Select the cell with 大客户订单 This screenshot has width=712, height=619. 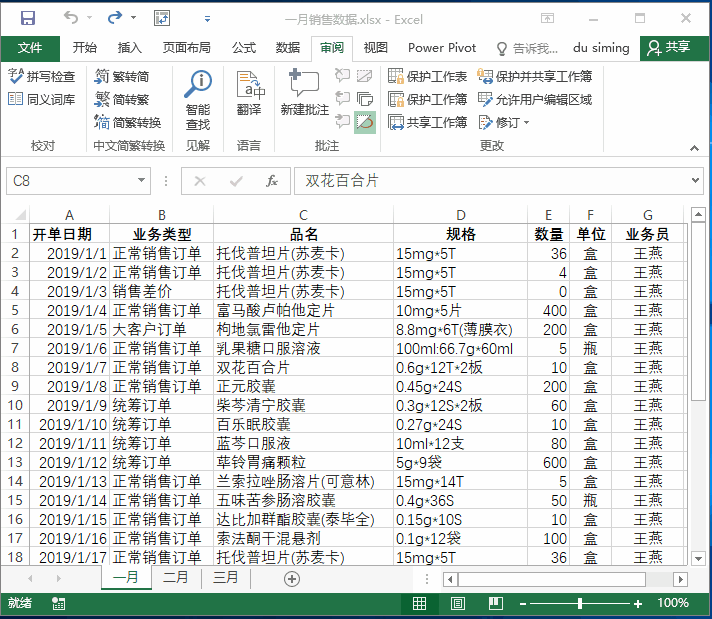tap(162, 329)
